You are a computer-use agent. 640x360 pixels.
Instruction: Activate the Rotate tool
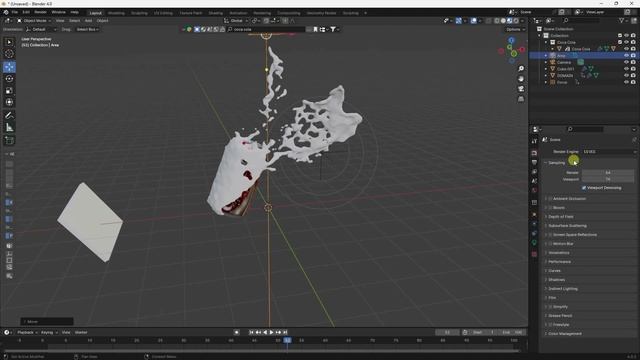click(x=9, y=79)
